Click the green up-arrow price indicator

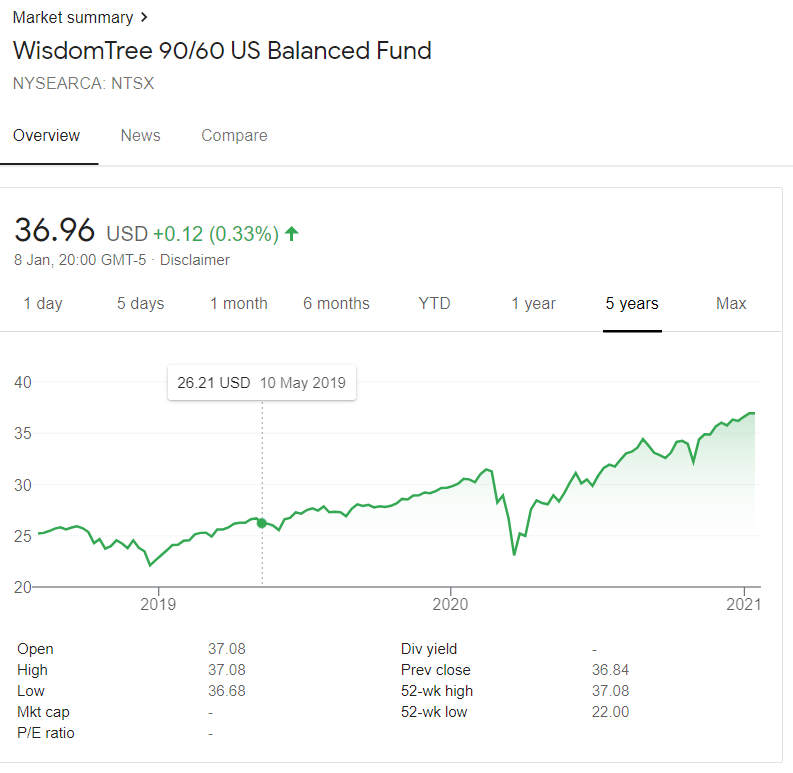(292, 234)
